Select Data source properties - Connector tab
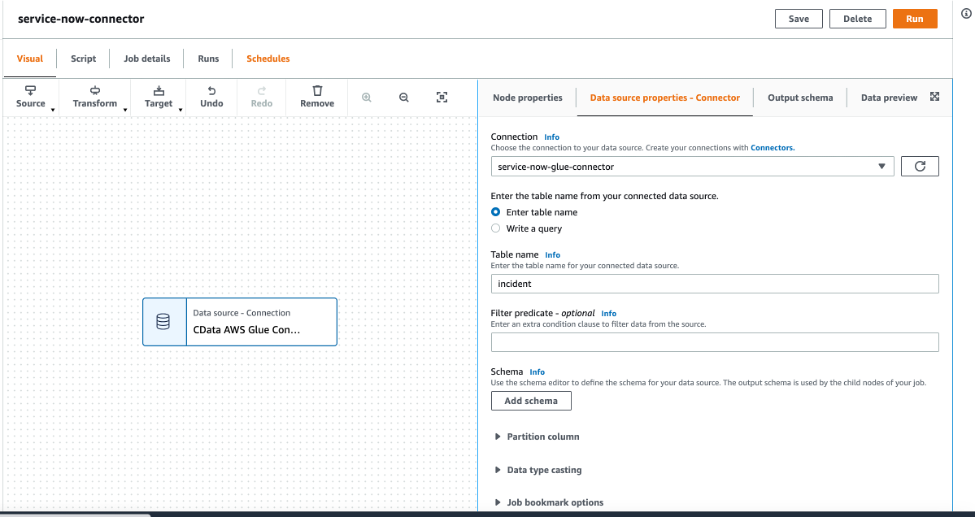The image size is (977, 518). [x=665, y=97]
